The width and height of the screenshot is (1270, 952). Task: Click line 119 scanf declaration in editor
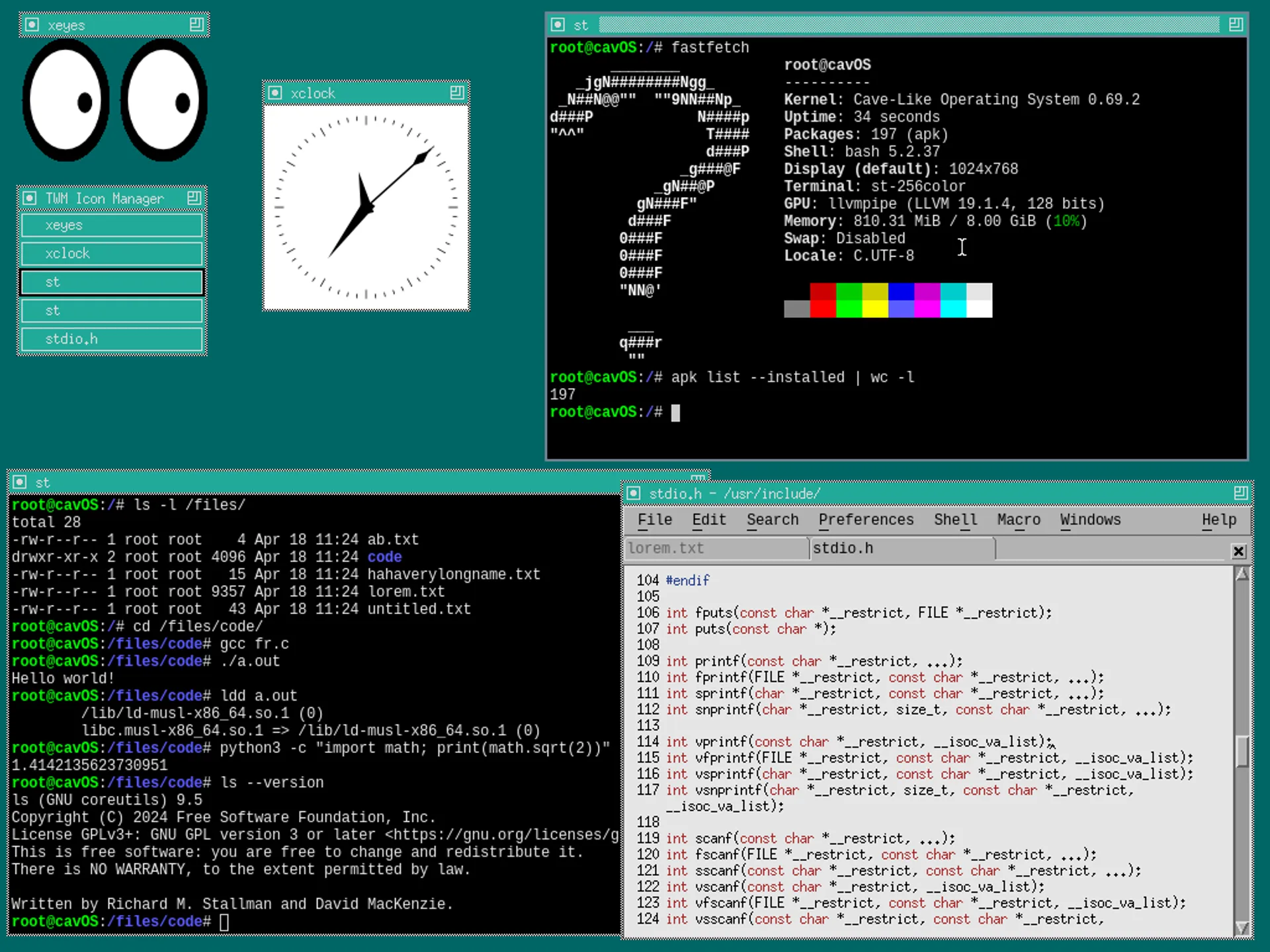coord(810,838)
